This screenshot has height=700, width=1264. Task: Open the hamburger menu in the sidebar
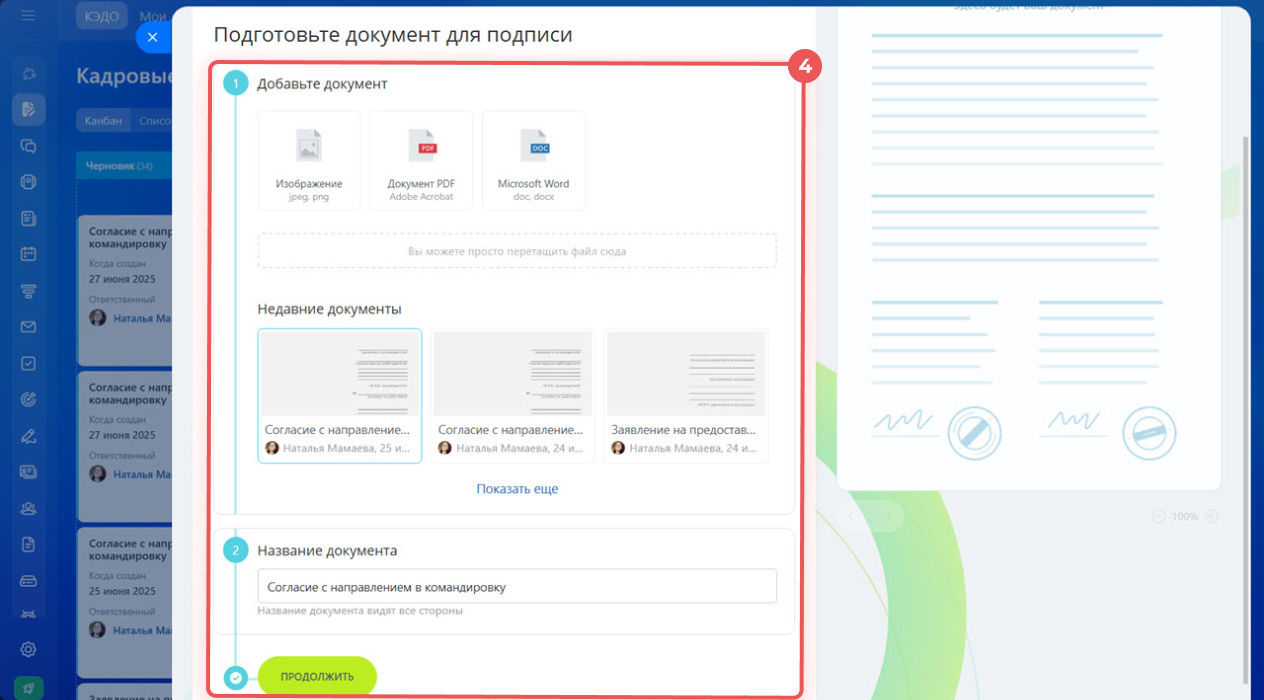pyautogui.click(x=28, y=16)
